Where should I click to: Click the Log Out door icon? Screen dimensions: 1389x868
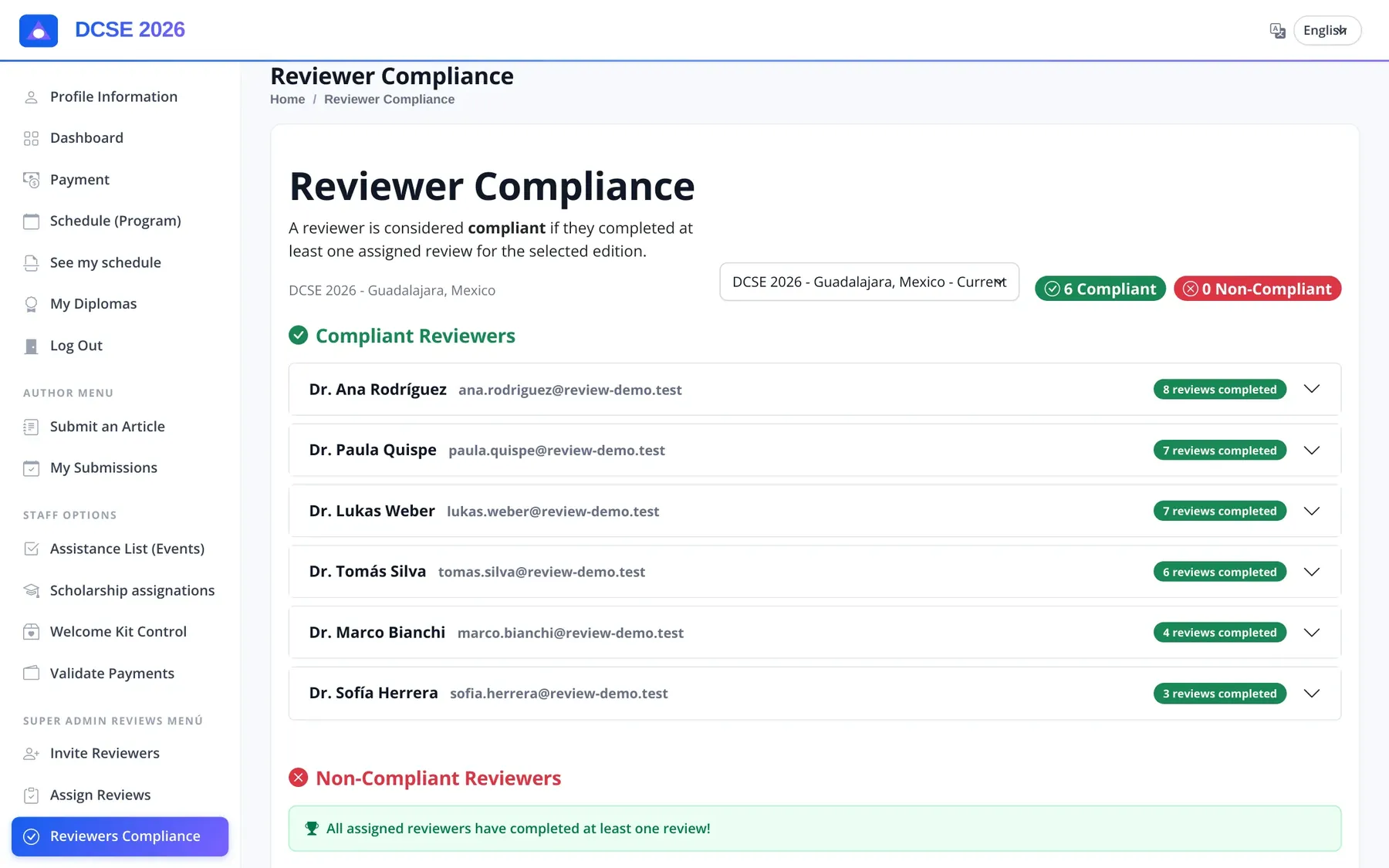pos(31,346)
